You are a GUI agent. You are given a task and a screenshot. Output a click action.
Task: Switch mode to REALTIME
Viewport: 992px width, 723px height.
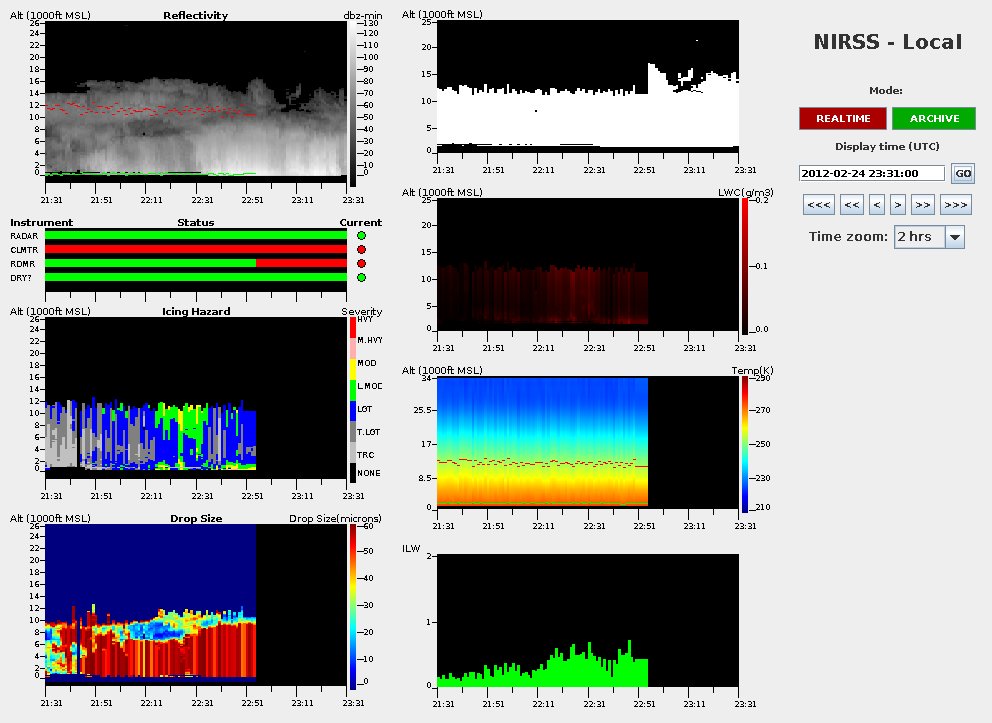click(842, 119)
